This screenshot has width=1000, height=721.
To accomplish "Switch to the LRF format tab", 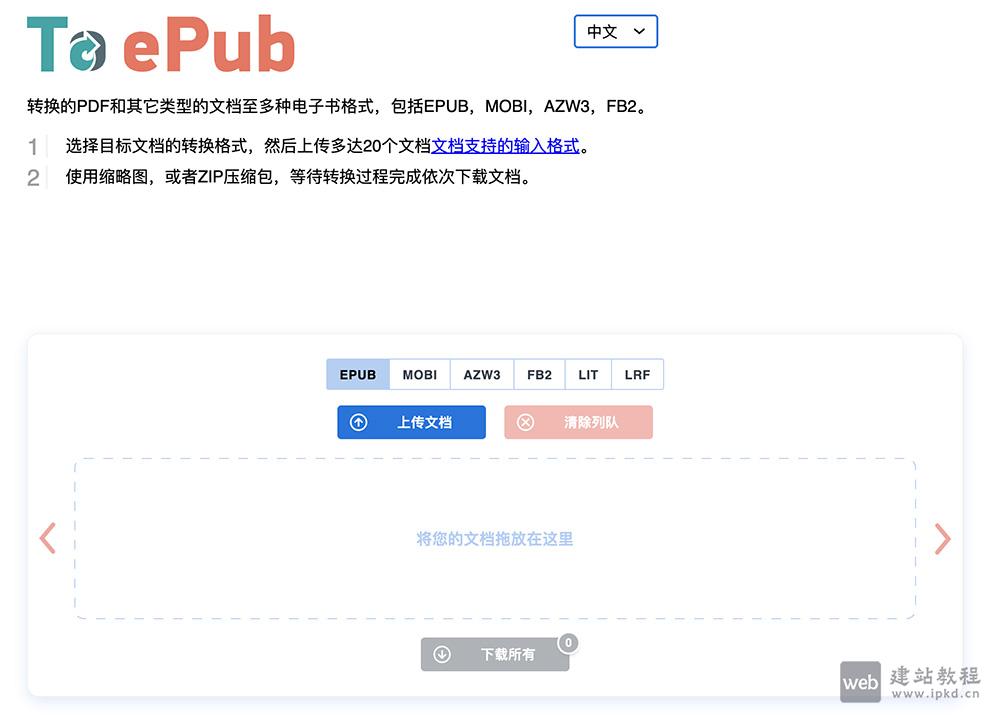I will pyautogui.click(x=637, y=374).
